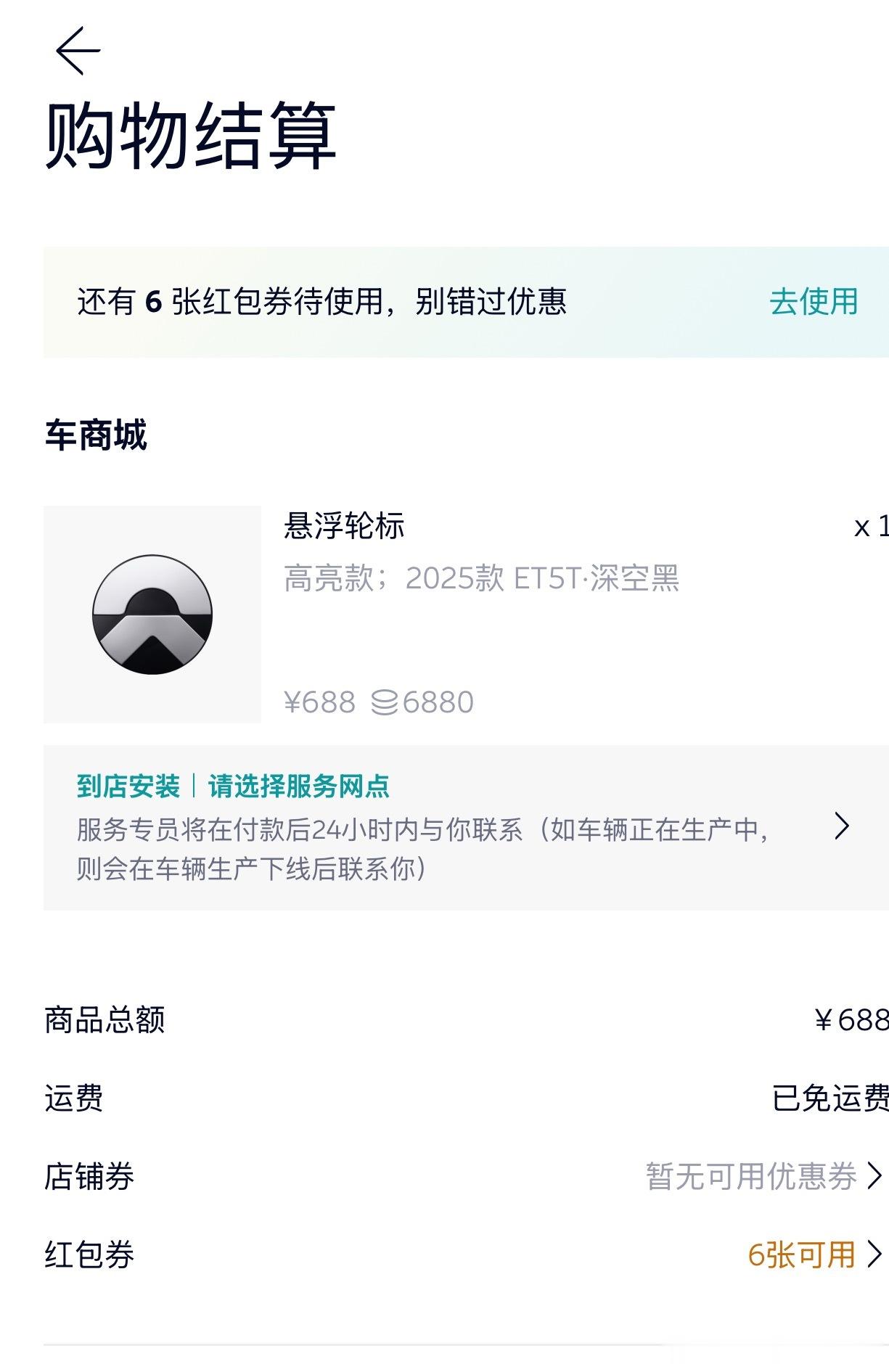Select the 悬浮轮标 product title
Viewport: 889px width, 1372px height.
(344, 525)
